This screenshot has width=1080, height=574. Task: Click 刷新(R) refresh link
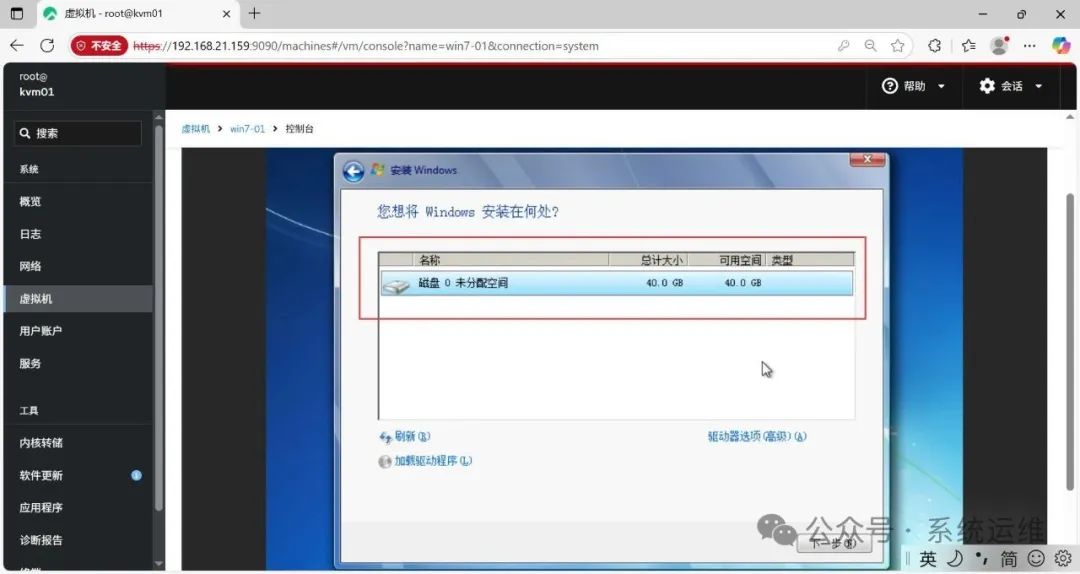coord(405,436)
